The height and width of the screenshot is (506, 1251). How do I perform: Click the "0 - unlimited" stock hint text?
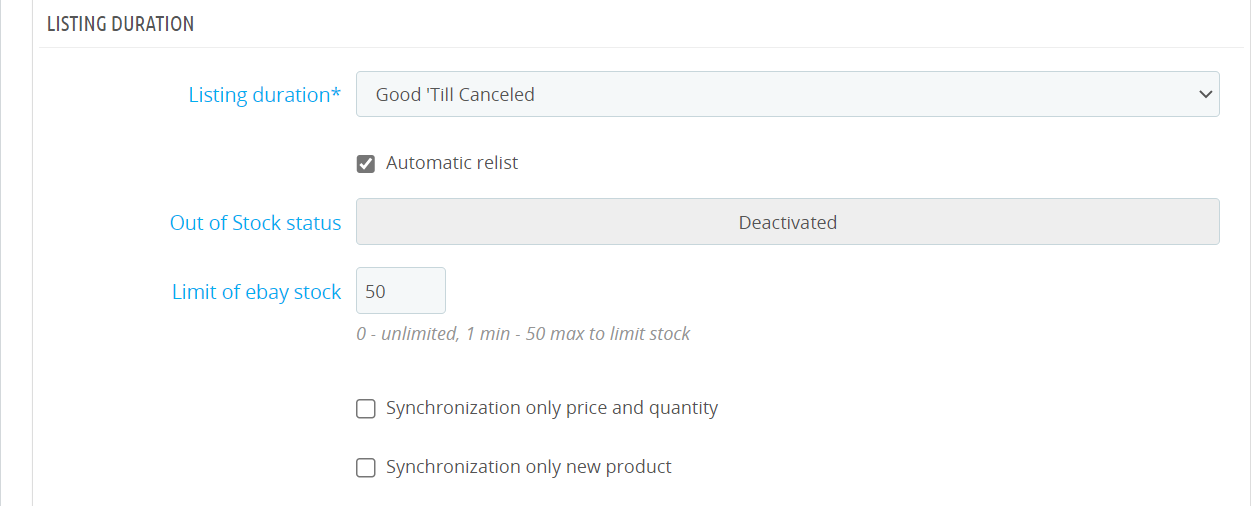(406, 334)
